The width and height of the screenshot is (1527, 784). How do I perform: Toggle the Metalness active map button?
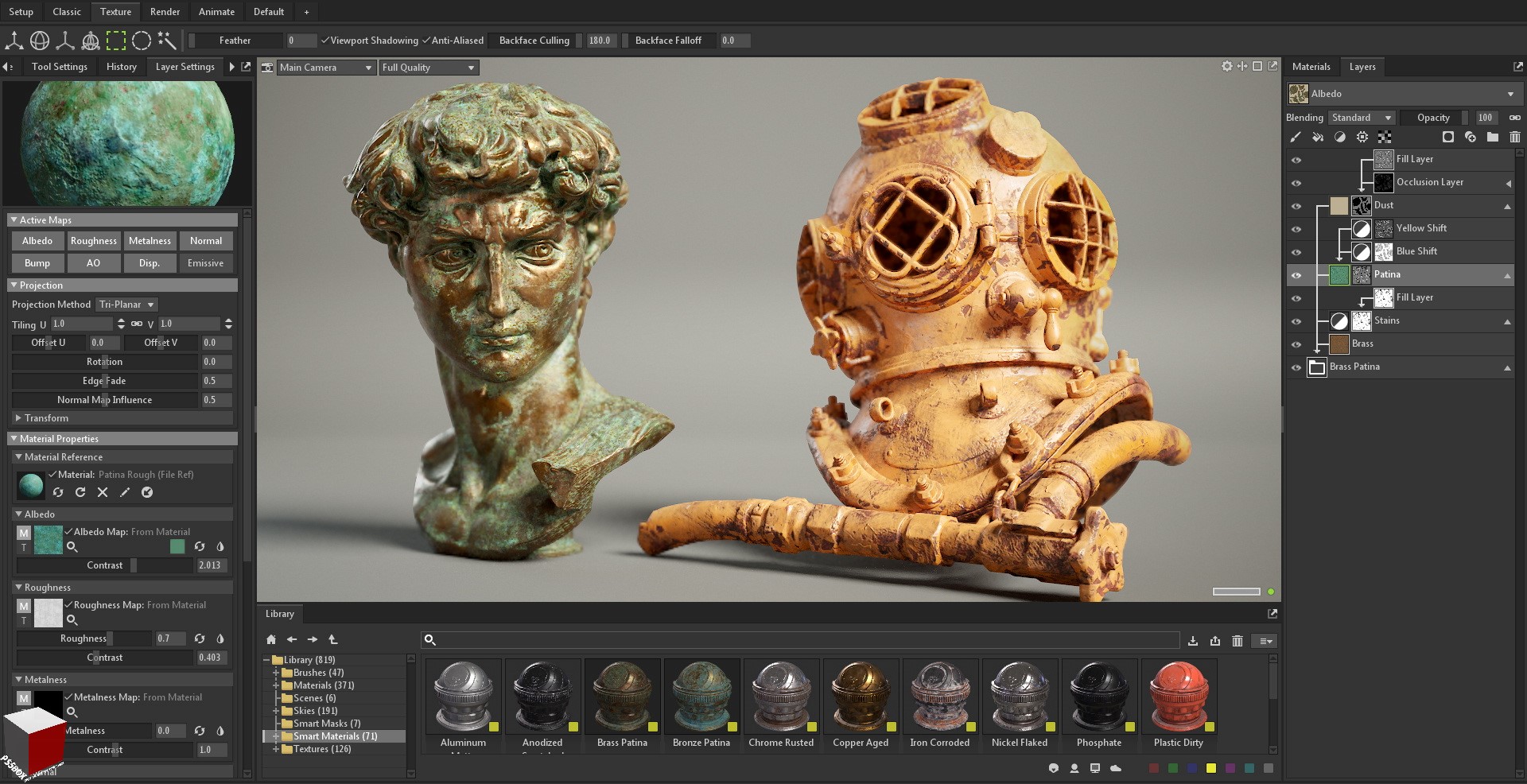[x=150, y=241]
